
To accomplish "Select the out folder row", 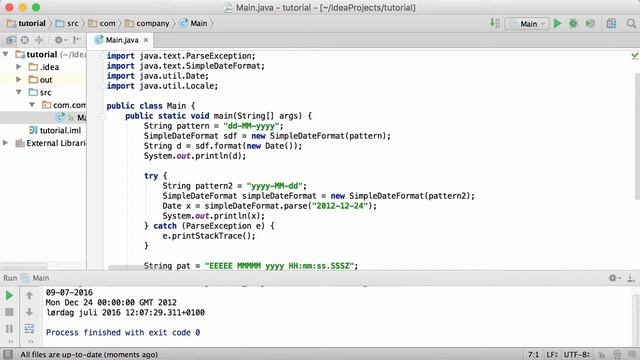I will pos(43,80).
